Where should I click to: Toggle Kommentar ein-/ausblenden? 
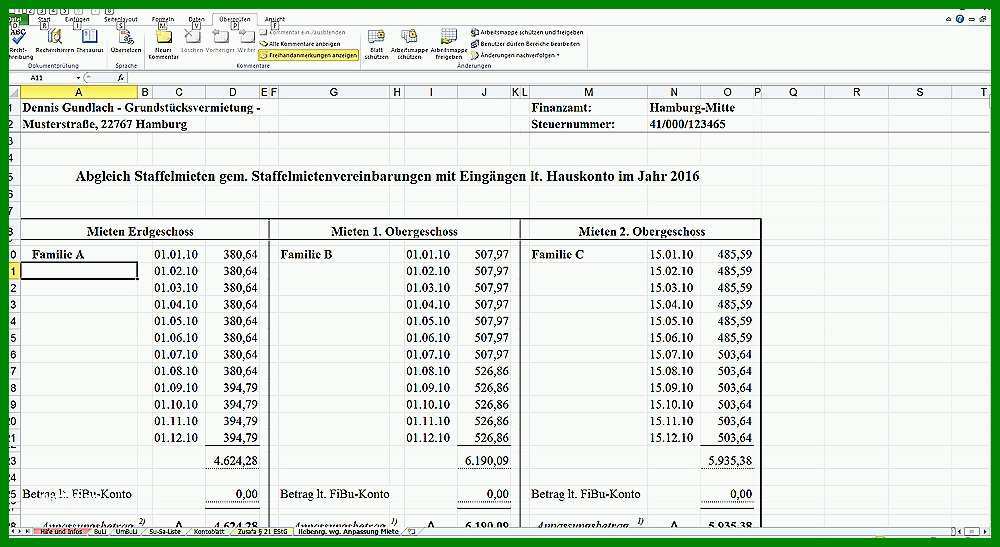(304, 33)
